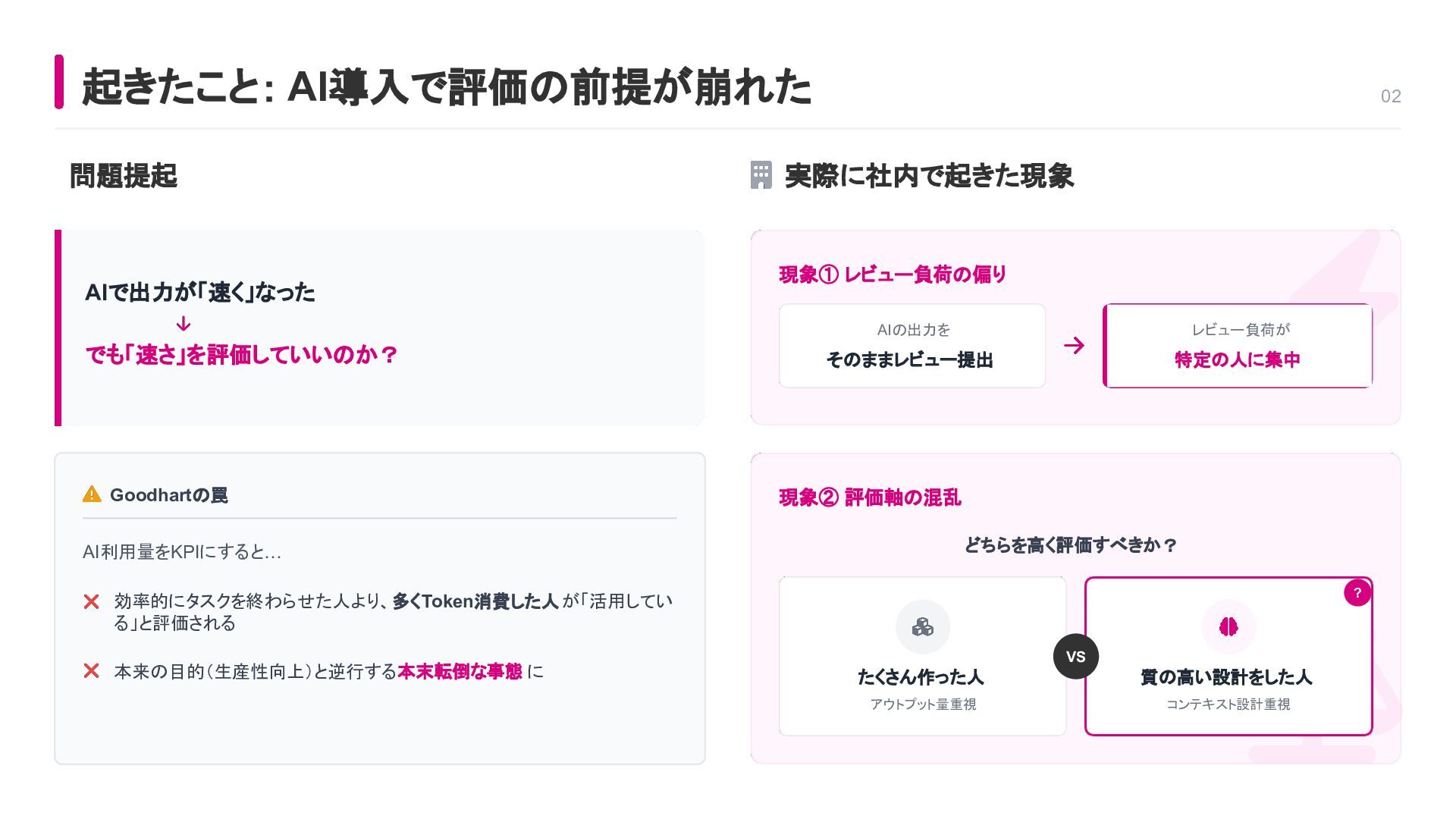Click the red X beside 本来の目的
This screenshot has height=819, width=1456.
point(92,671)
